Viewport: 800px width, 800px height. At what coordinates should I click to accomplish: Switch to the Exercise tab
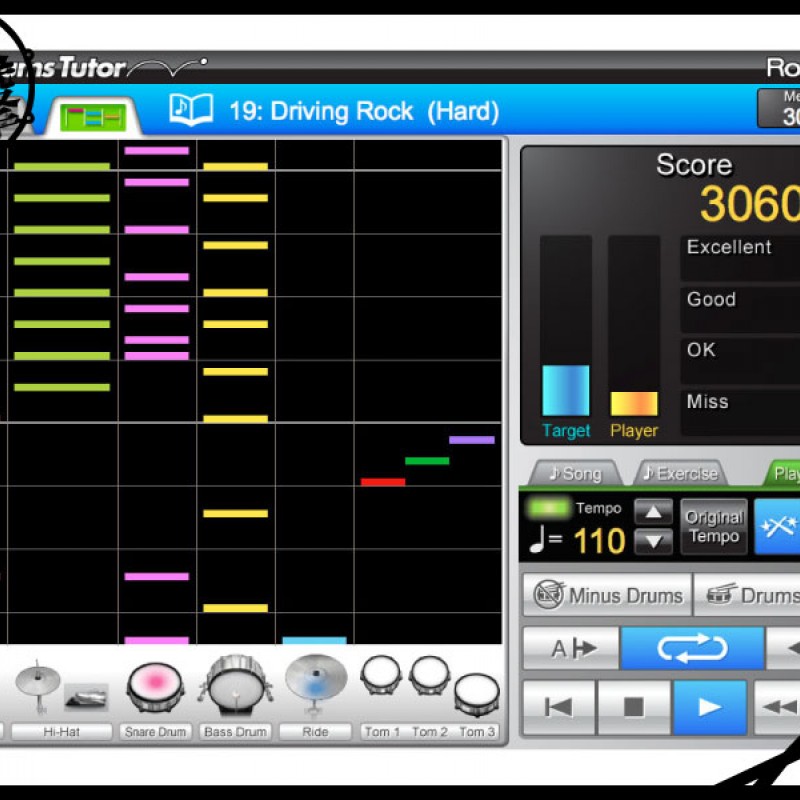click(681, 473)
